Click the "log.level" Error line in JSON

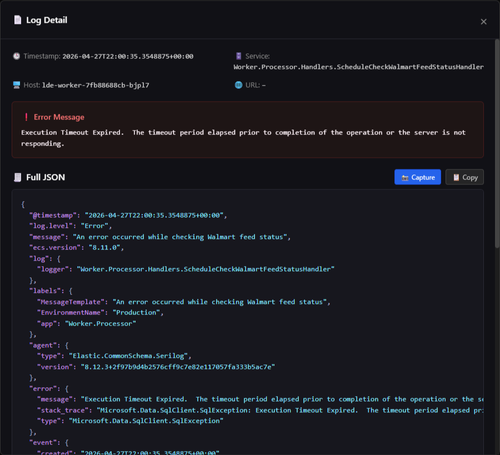(x=71, y=226)
